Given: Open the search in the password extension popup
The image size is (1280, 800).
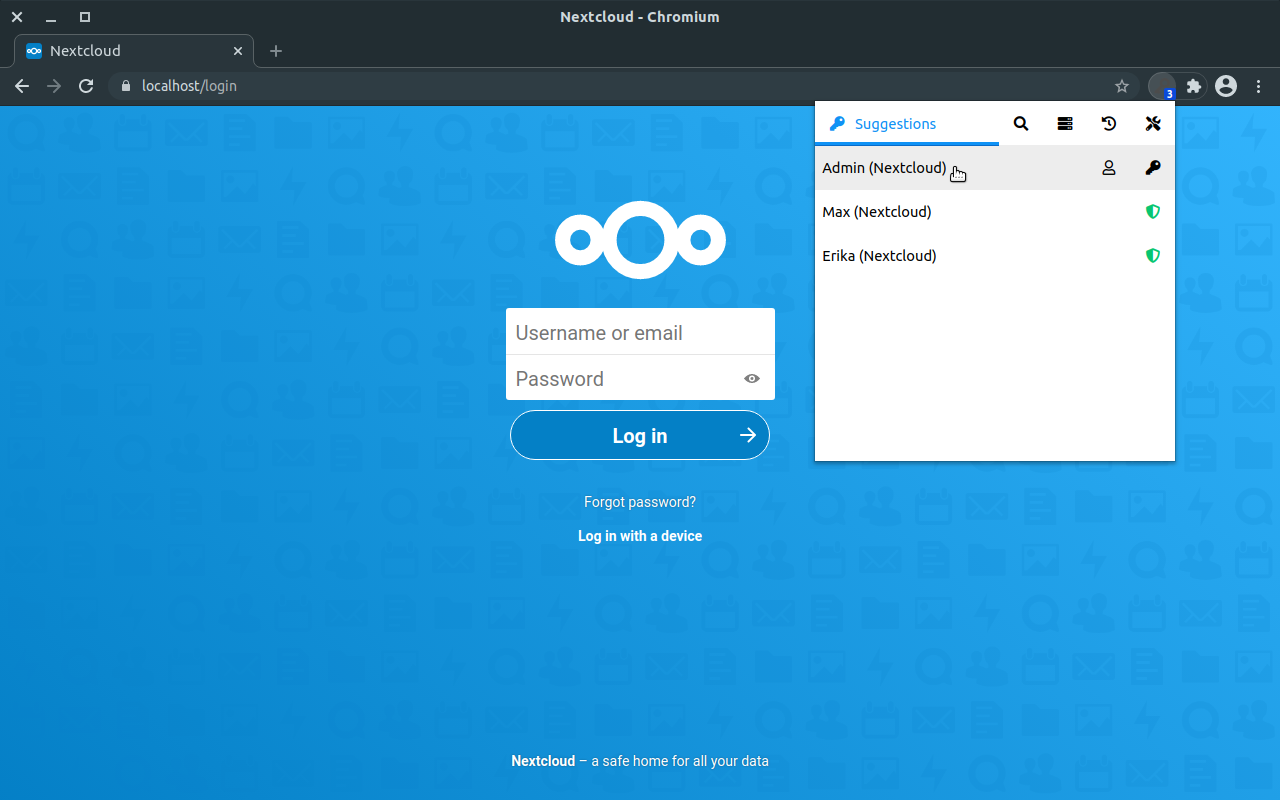Looking at the screenshot, I should click(1020, 123).
